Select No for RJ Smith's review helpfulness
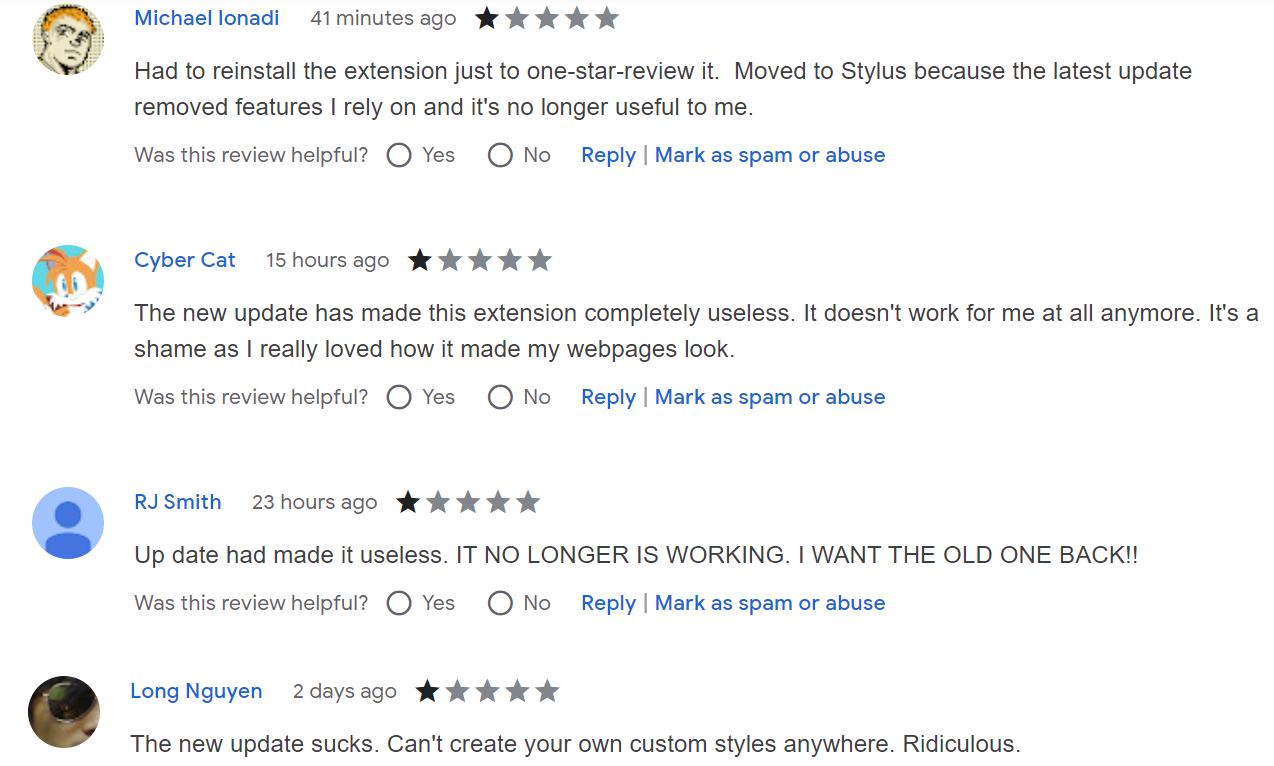Viewport: 1274px width, 766px height. click(x=500, y=603)
